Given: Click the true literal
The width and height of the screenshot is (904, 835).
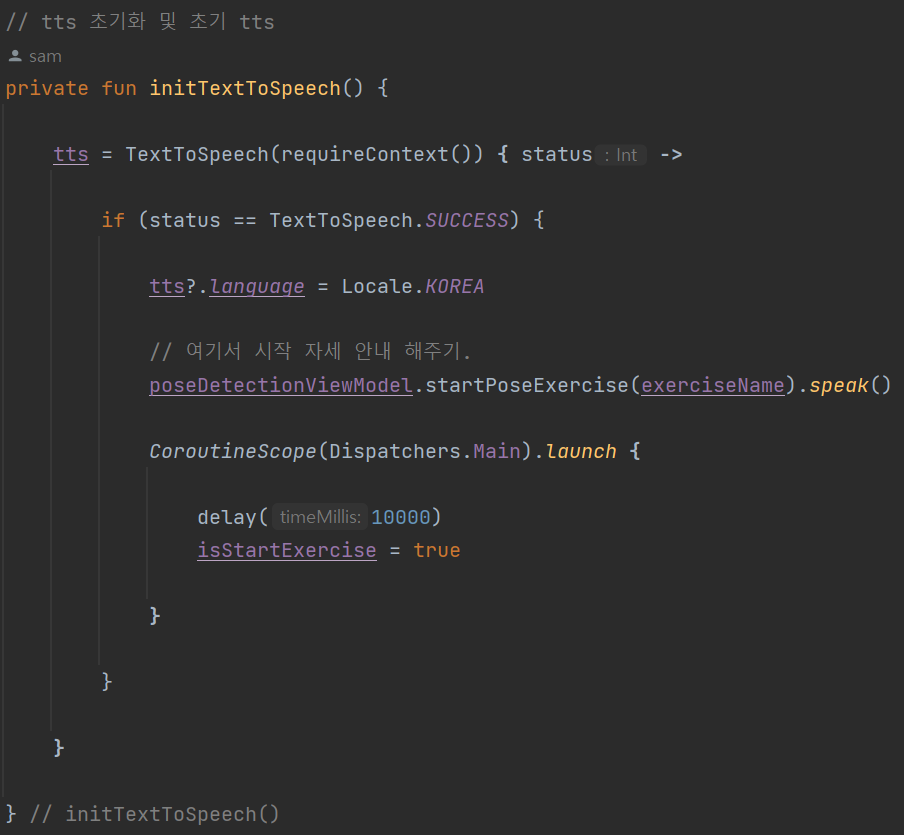Looking at the screenshot, I should [x=437, y=550].
